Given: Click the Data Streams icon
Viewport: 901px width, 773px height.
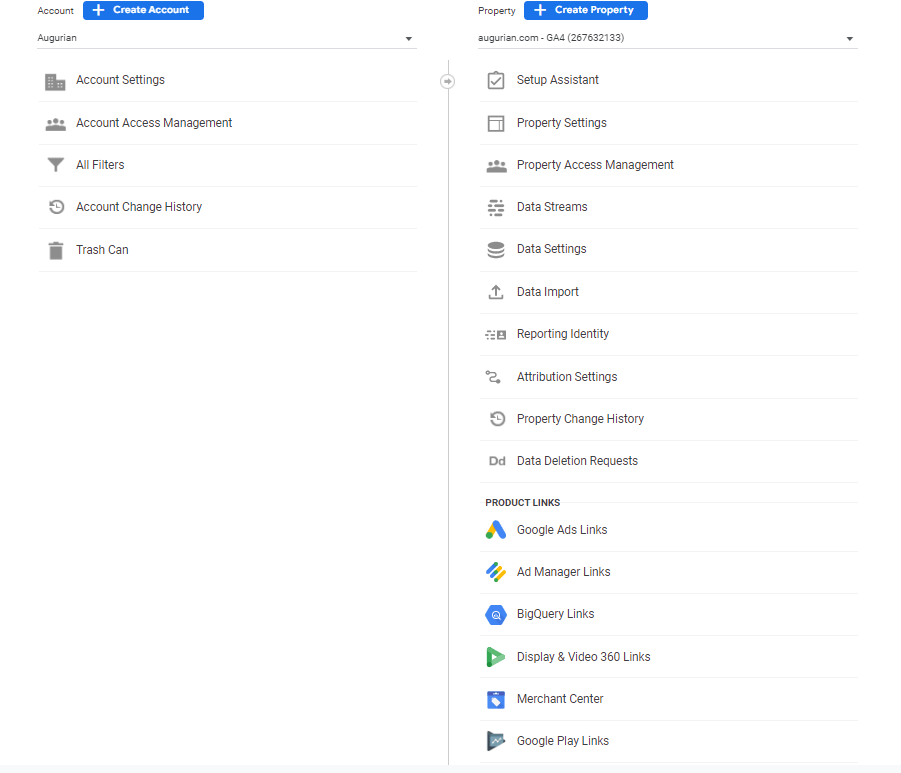Looking at the screenshot, I should [496, 207].
